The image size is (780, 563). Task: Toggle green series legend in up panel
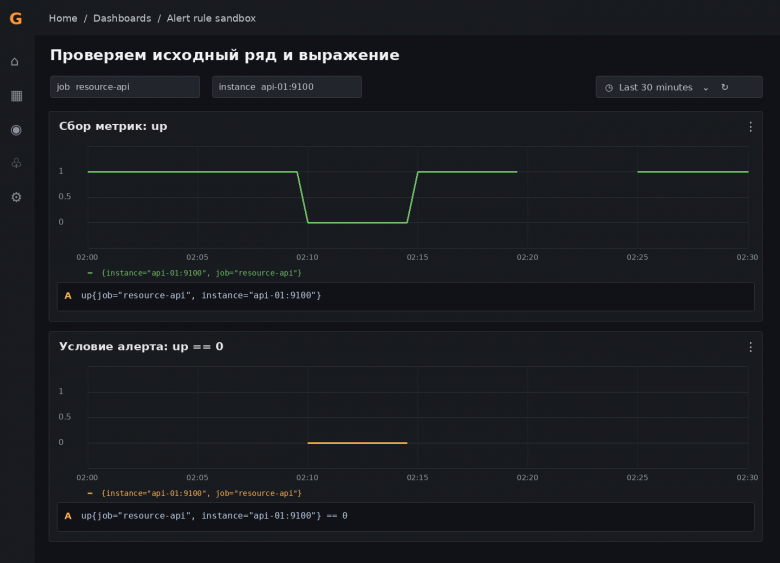click(195, 273)
